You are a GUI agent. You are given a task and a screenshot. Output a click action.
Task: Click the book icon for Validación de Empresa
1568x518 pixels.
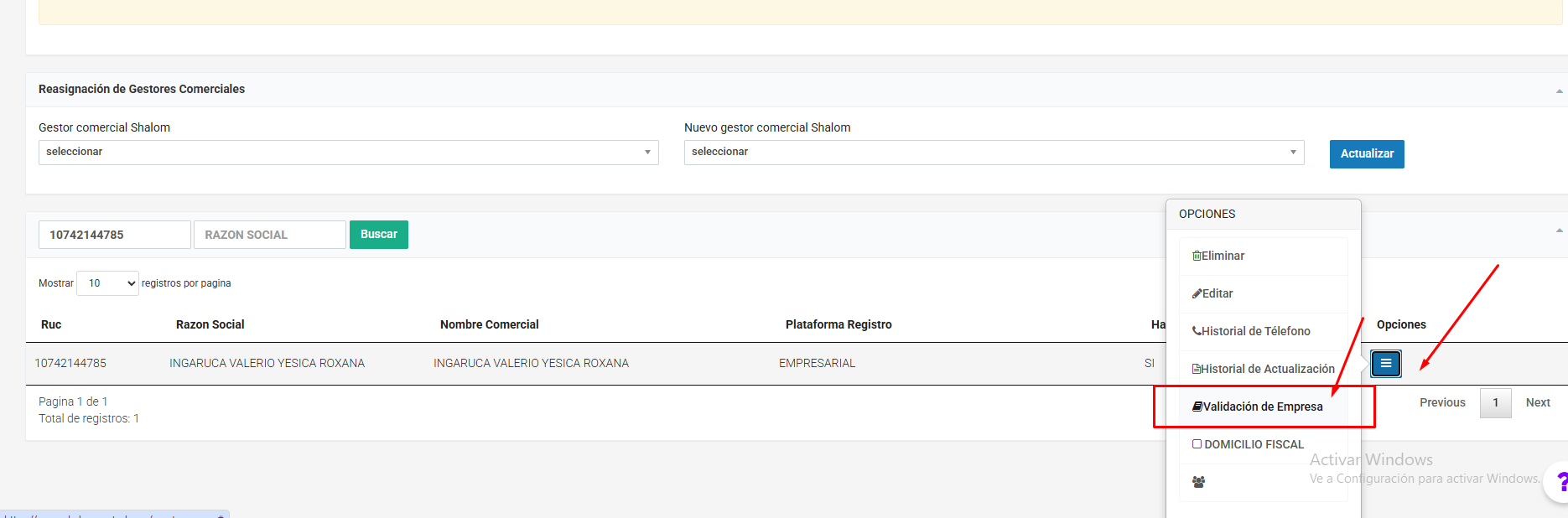point(1197,407)
